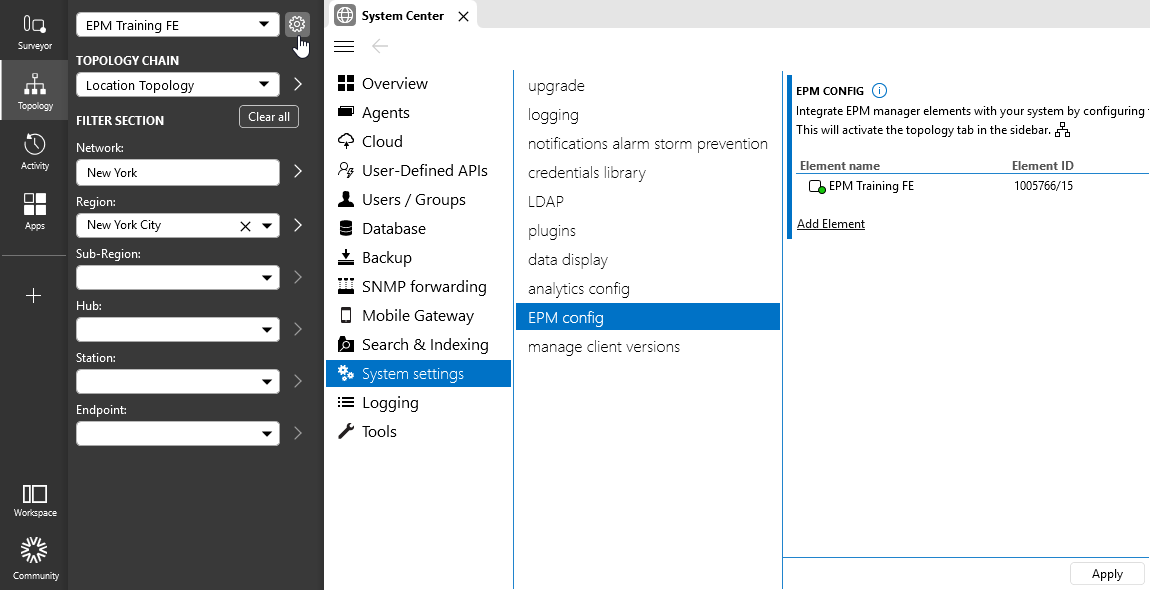Open the Activity sidebar icon

[34, 152]
